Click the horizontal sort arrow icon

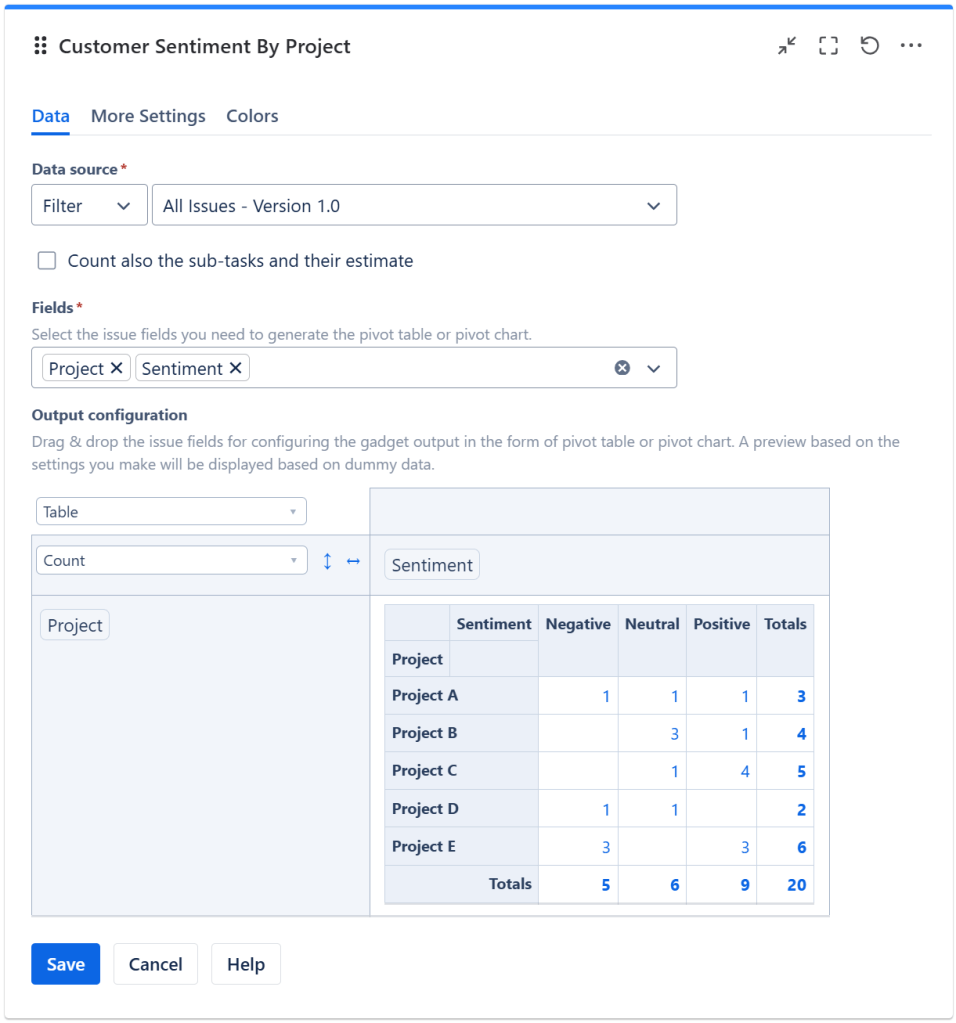pos(353,561)
